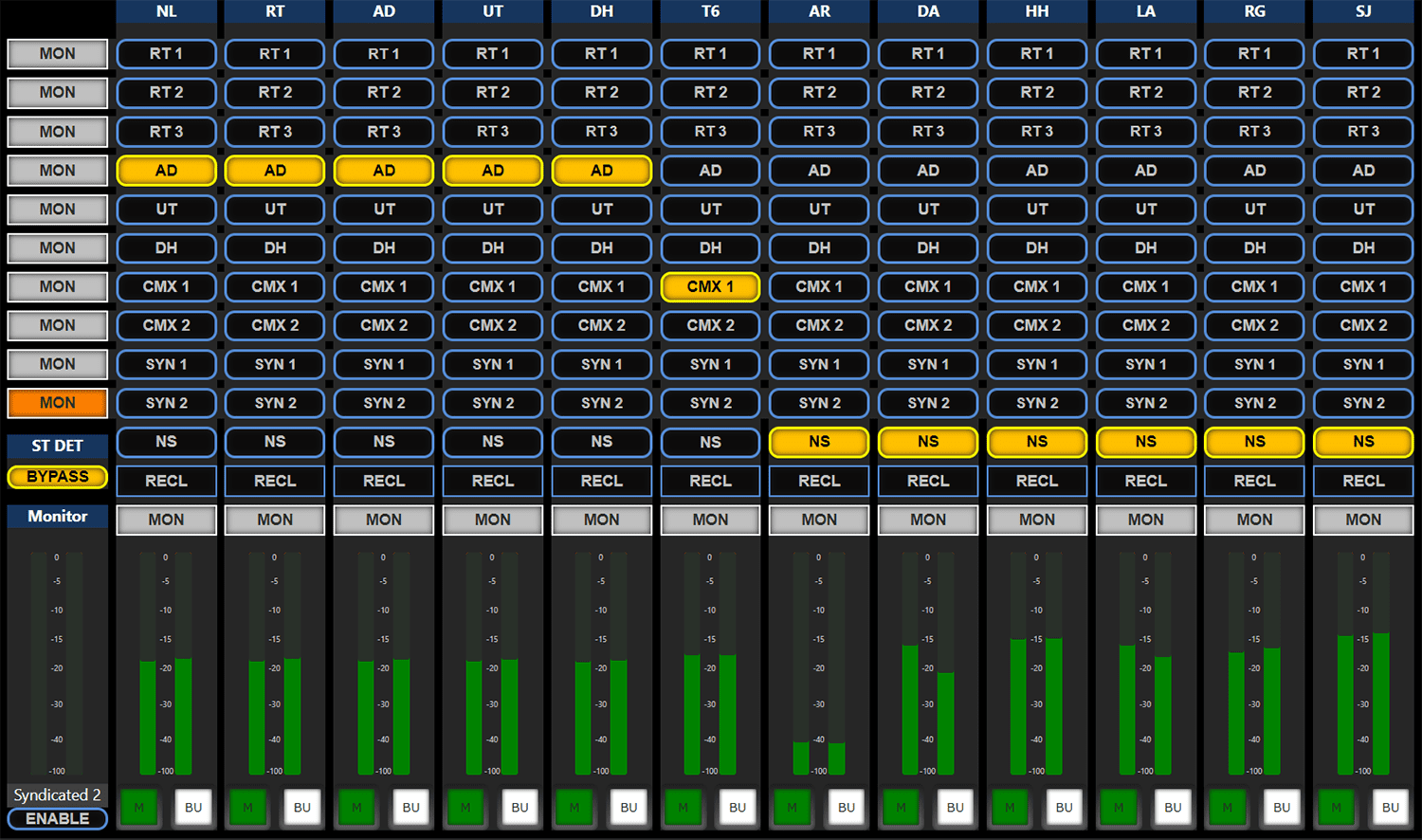Select the yellow NS source in SJ column
The image size is (1422, 840).
[1363, 442]
